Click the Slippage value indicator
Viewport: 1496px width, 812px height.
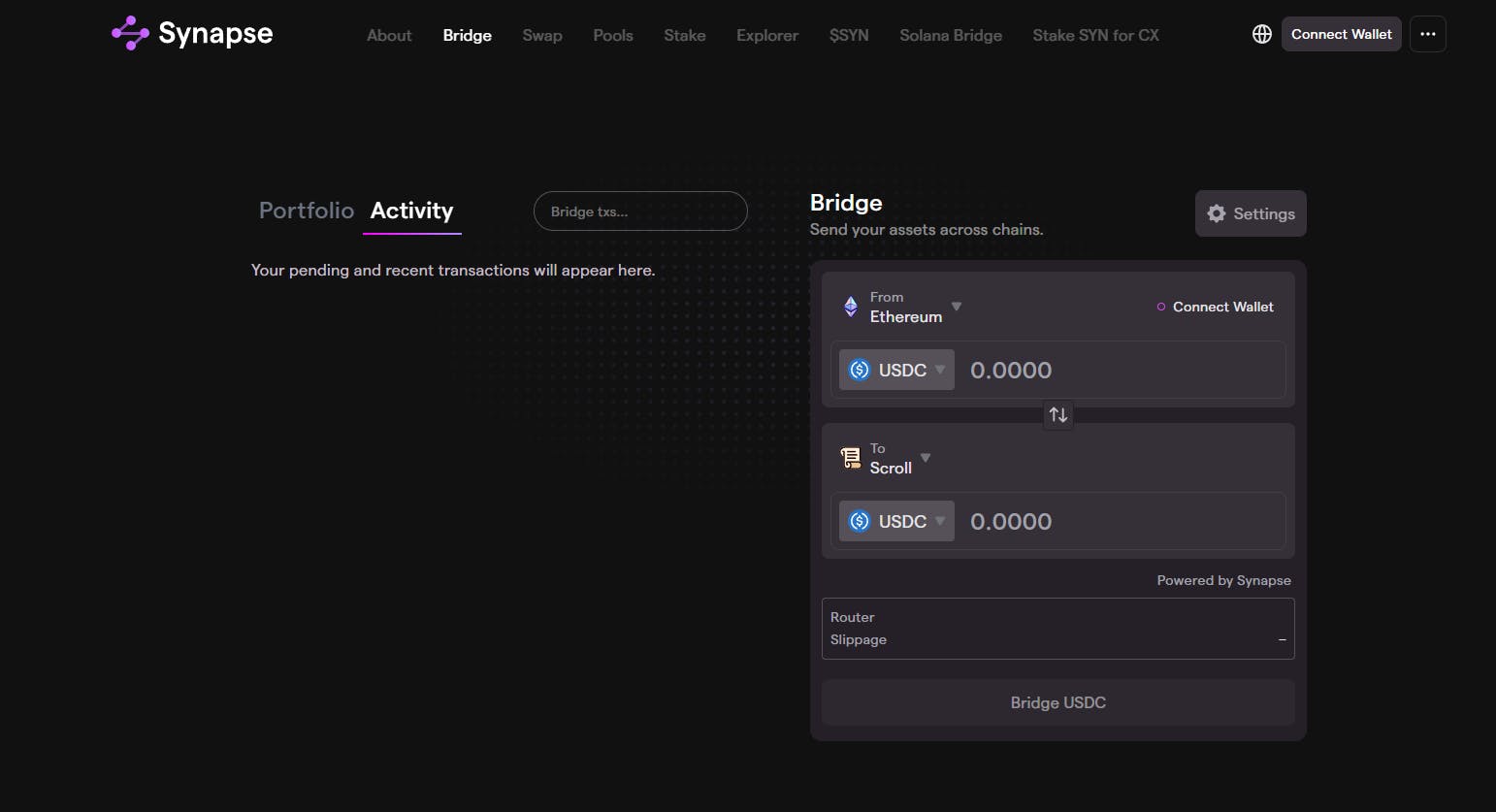click(x=1283, y=639)
